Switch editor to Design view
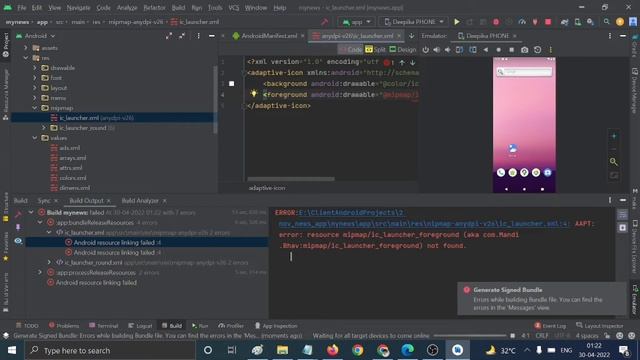The image size is (640, 360). click(402, 49)
